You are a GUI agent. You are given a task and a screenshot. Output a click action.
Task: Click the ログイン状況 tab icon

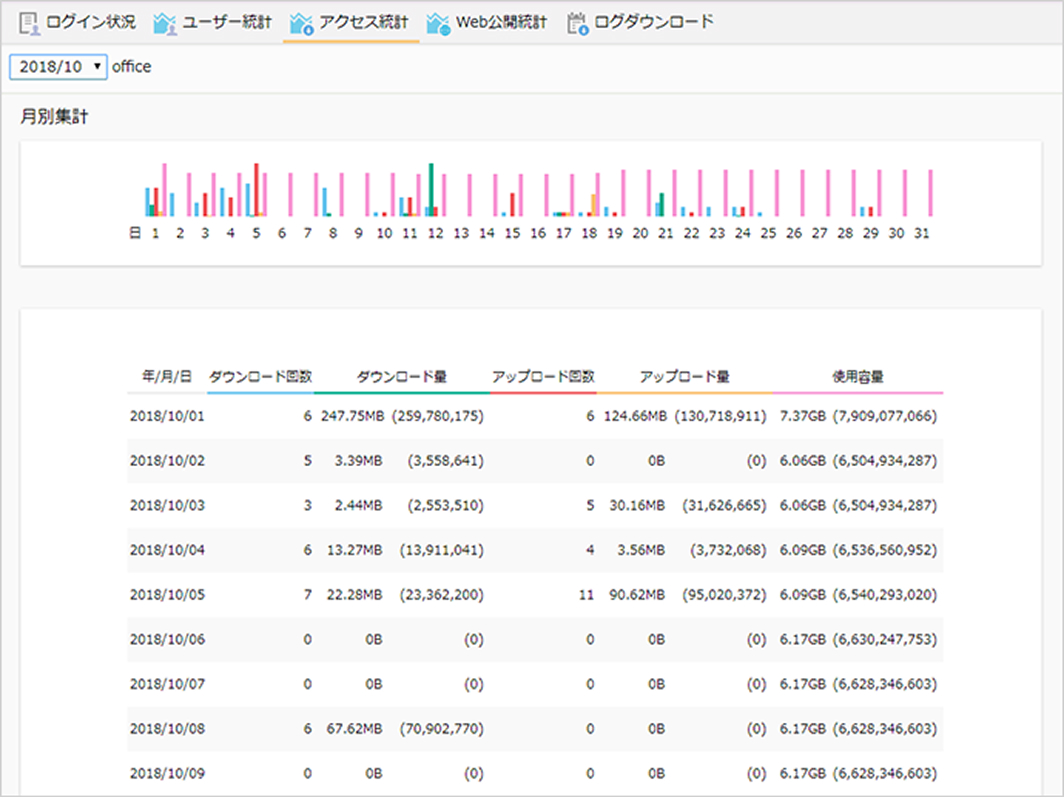29,22
